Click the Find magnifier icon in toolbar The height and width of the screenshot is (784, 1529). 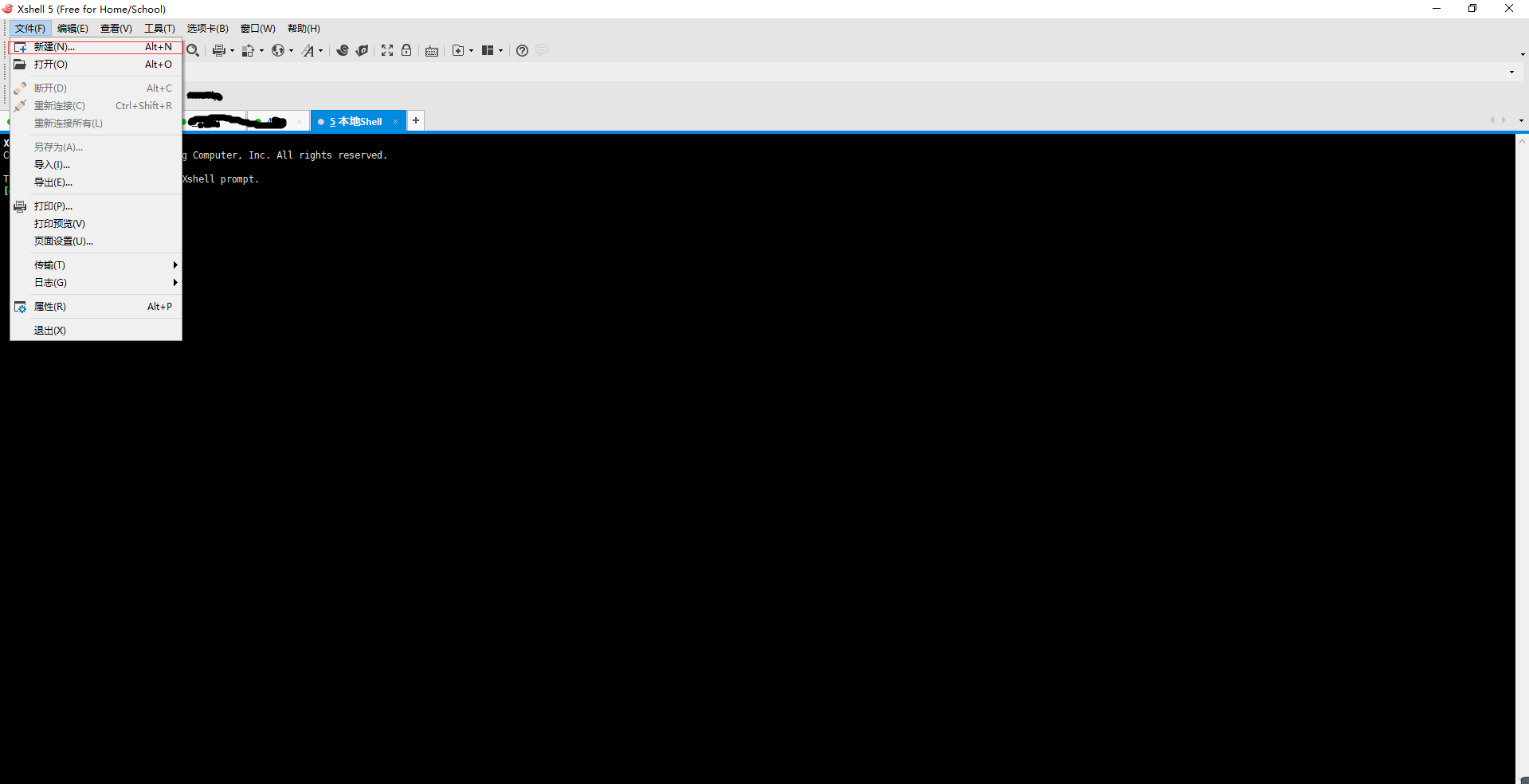[x=193, y=50]
